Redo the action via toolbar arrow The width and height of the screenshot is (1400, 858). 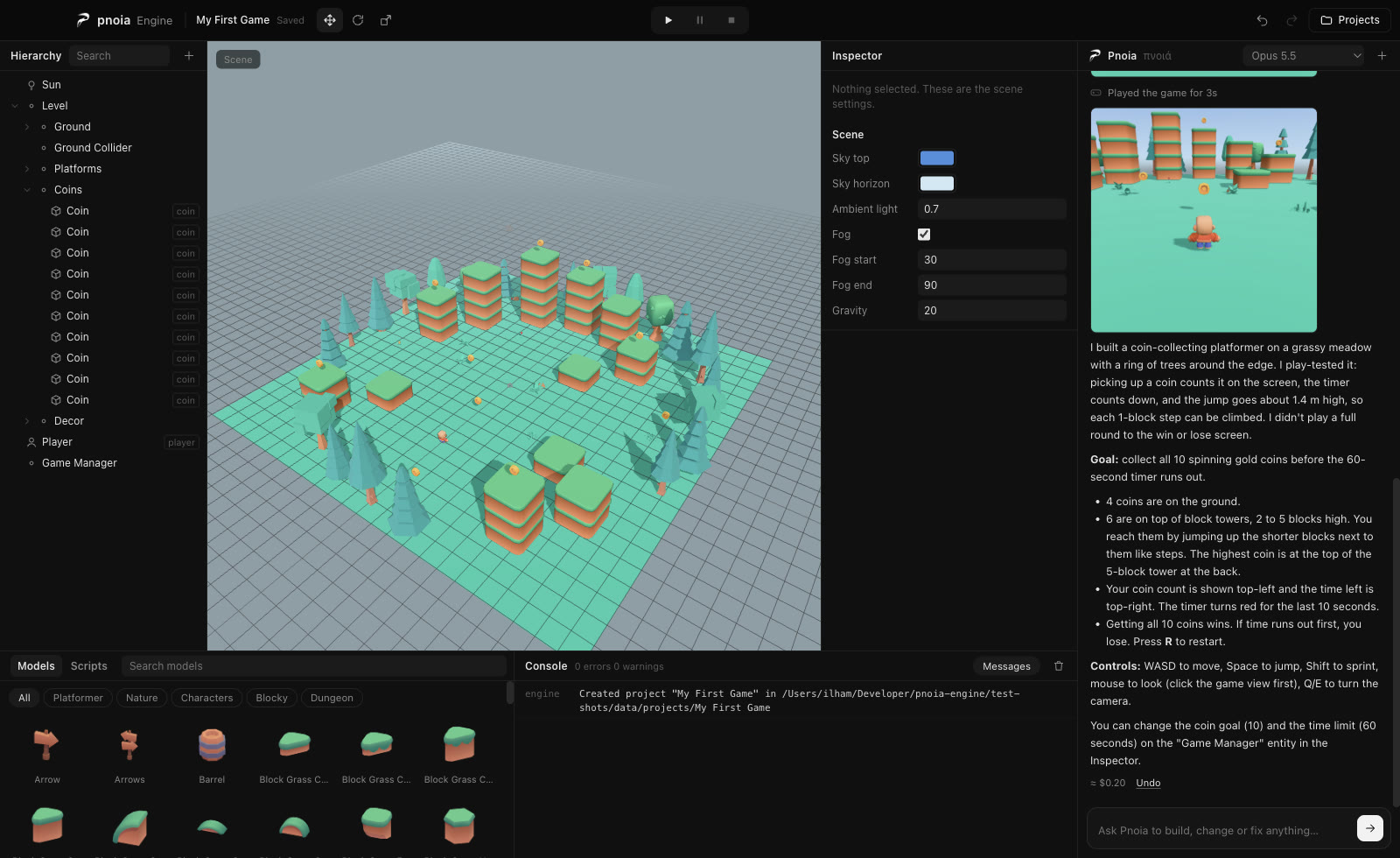tap(1291, 20)
